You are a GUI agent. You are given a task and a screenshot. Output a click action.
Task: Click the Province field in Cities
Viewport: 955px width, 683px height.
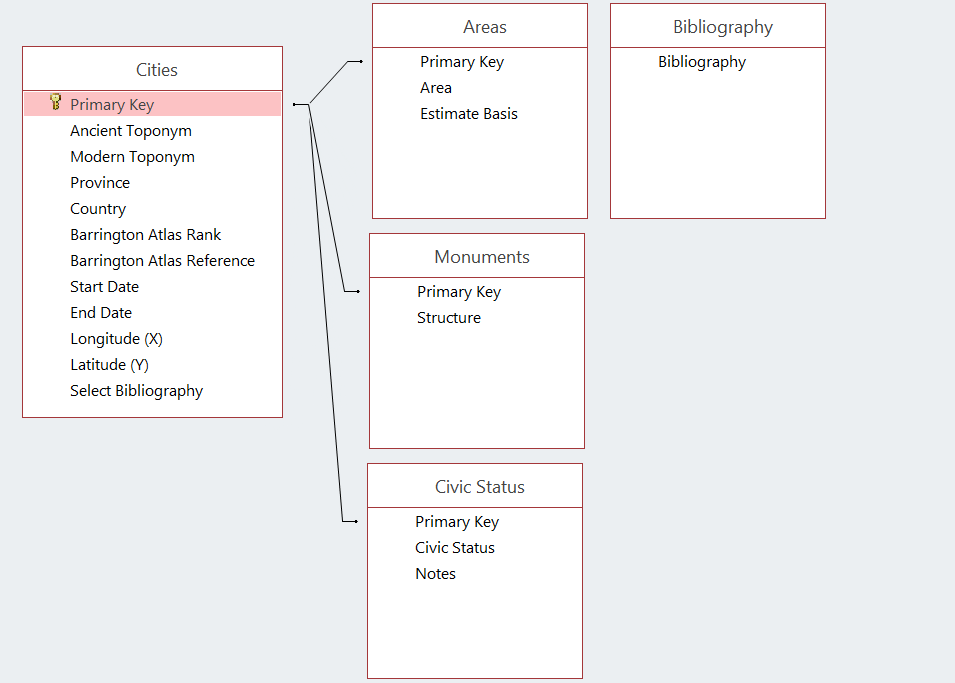tap(99, 182)
